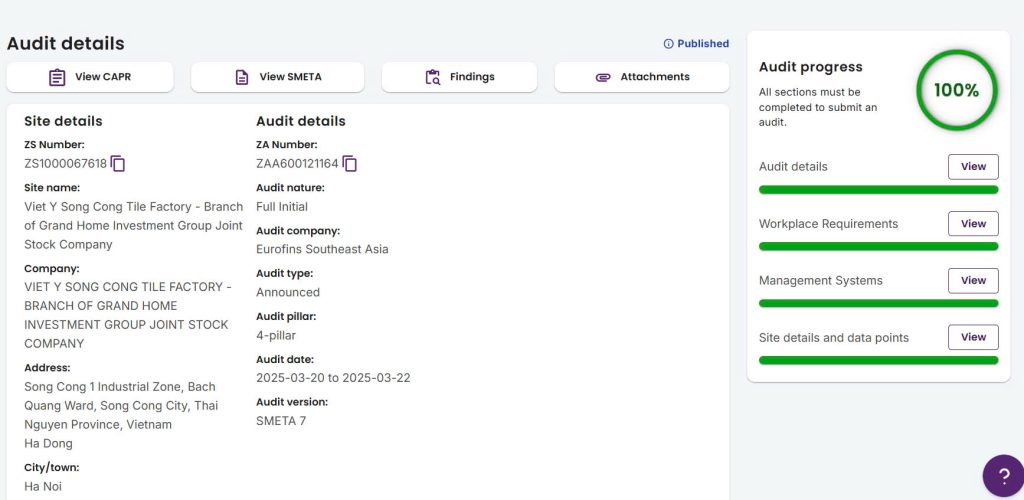
Task: View the Workplace Requirements section
Action: tap(973, 223)
